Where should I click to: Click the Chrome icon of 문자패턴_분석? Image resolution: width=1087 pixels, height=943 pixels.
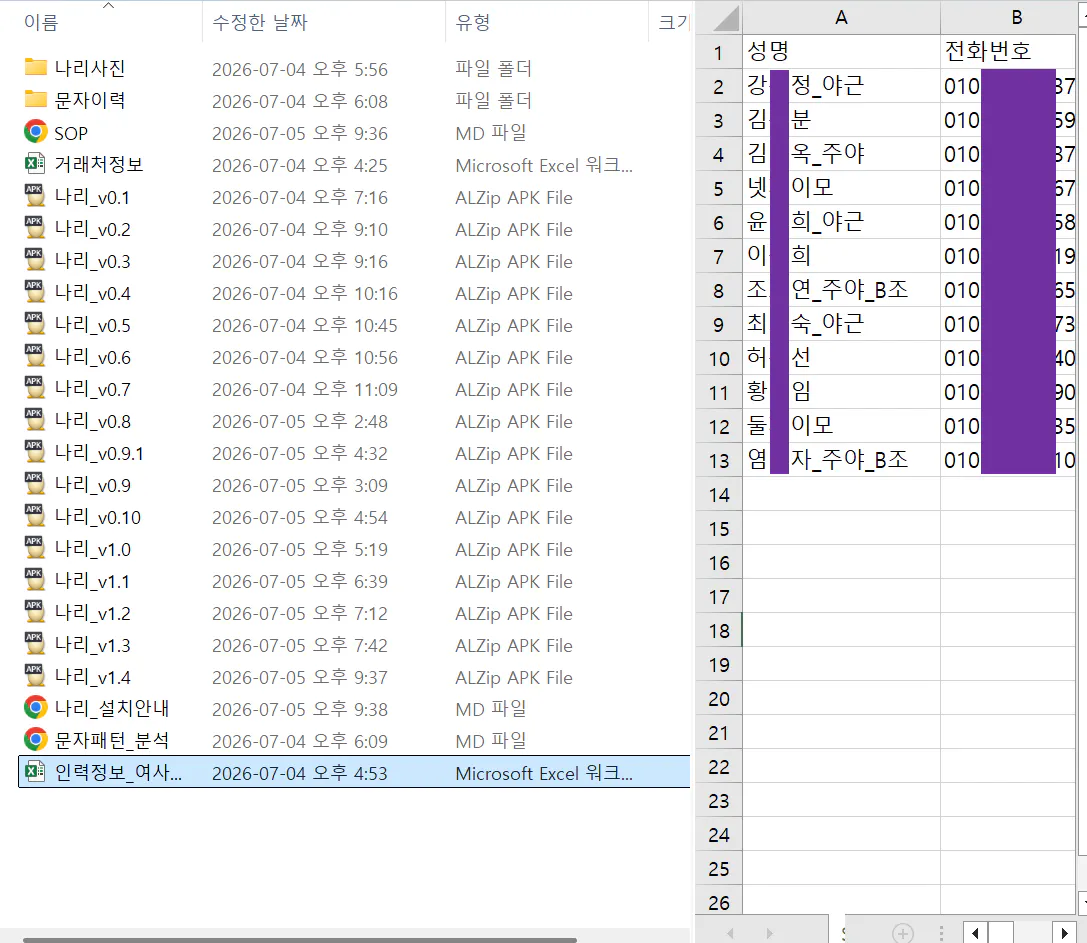click(x=35, y=739)
